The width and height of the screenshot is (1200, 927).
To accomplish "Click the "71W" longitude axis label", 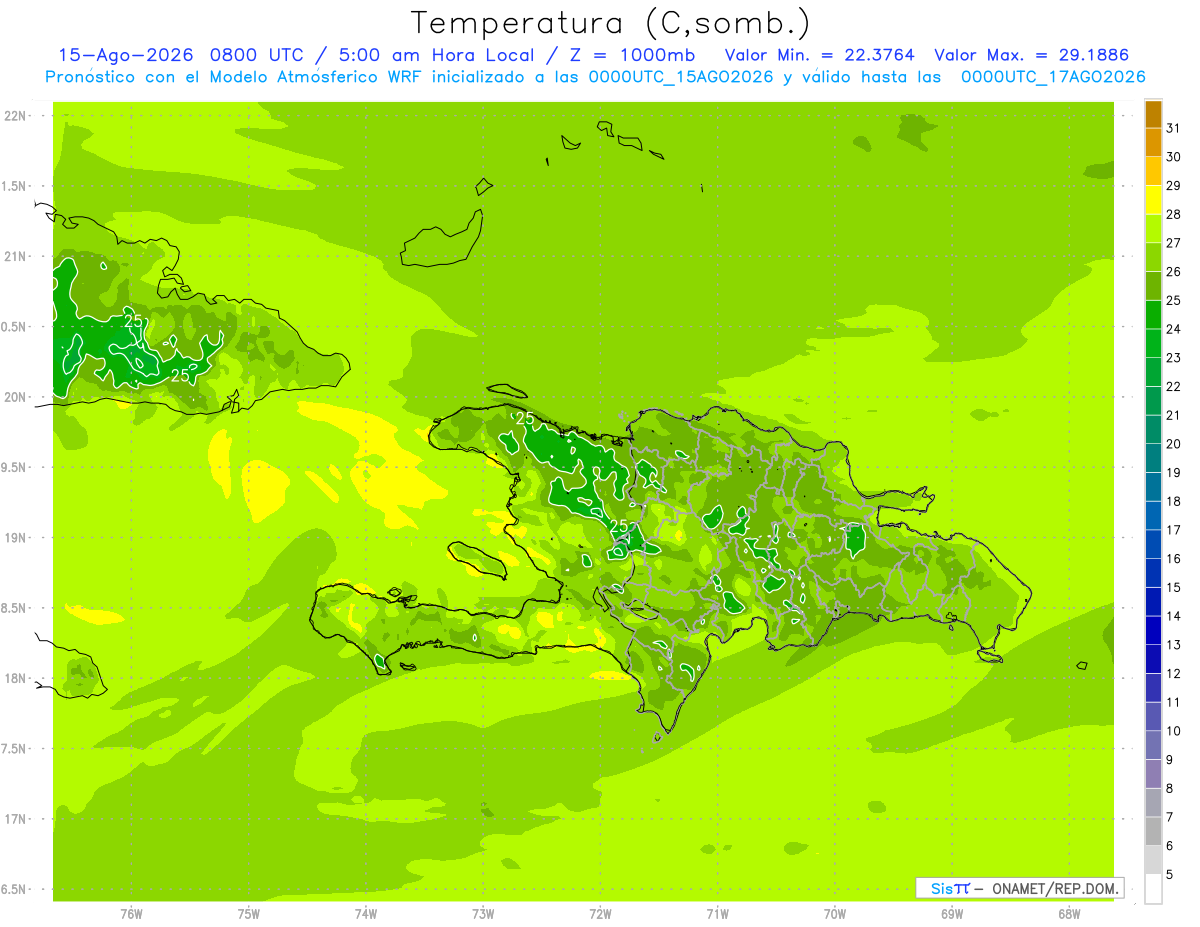I will pyautogui.click(x=717, y=913).
